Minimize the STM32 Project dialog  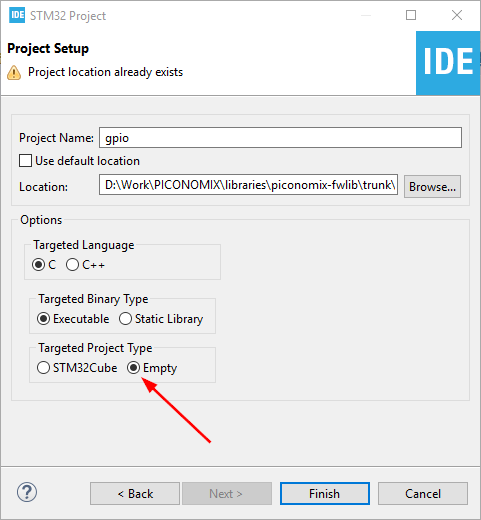[x=366, y=15]
